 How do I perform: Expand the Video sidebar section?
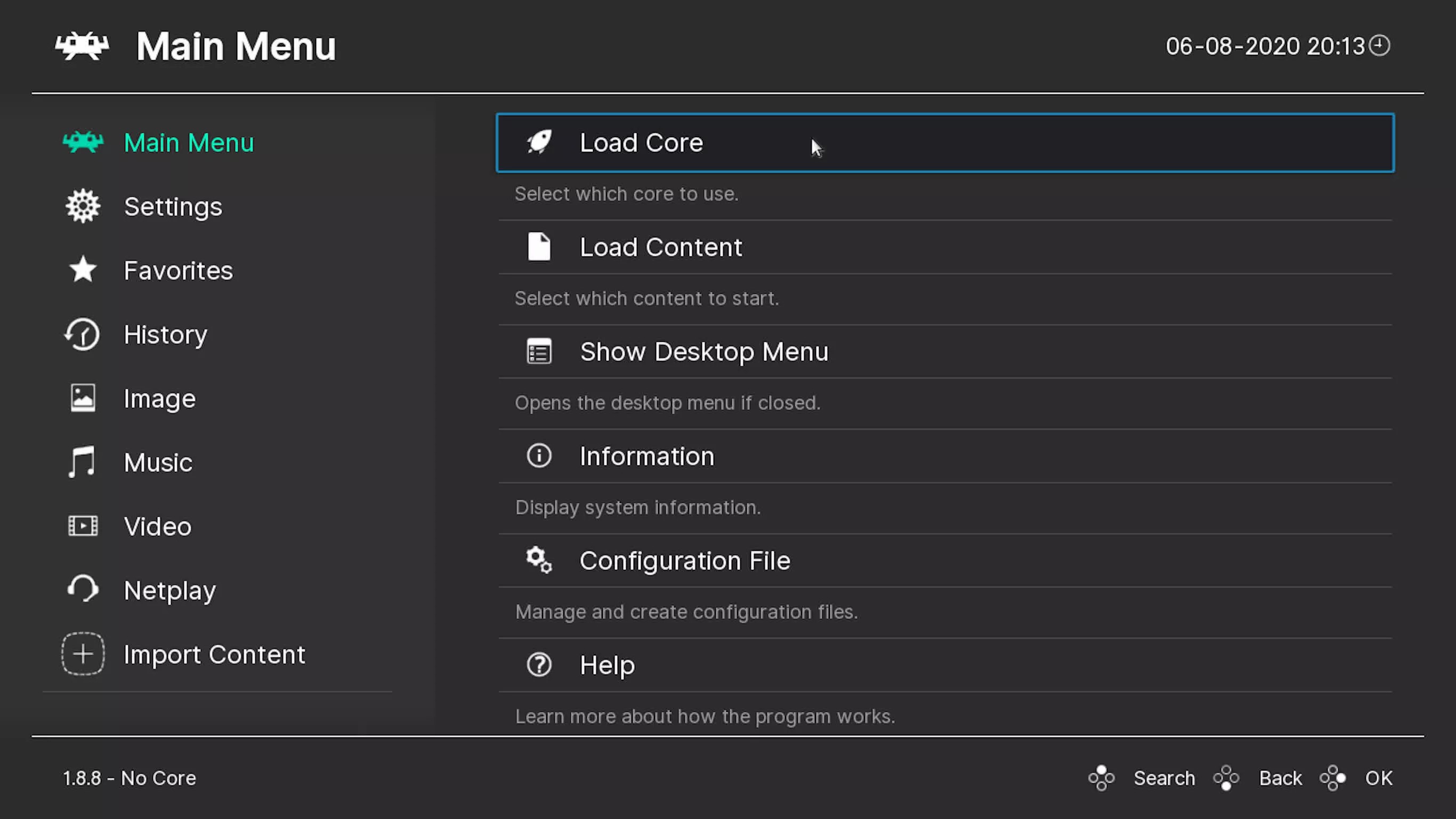point(157,525)
